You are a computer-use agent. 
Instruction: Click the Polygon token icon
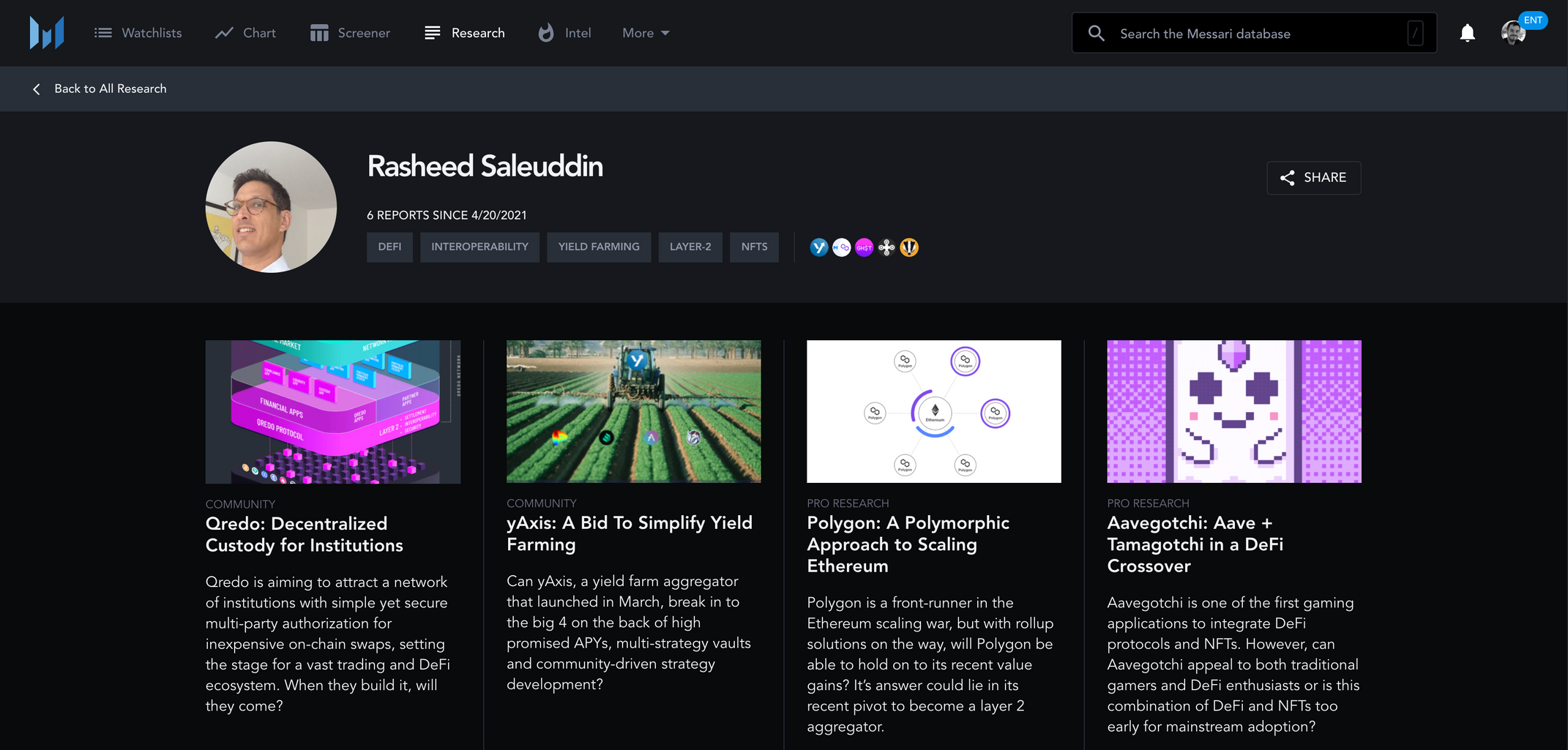(x=842, y=247)
